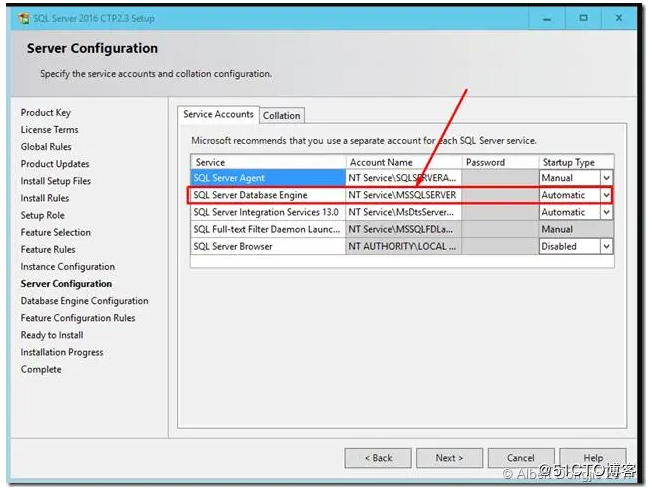Click the Account Name column header

coord(403,162)
